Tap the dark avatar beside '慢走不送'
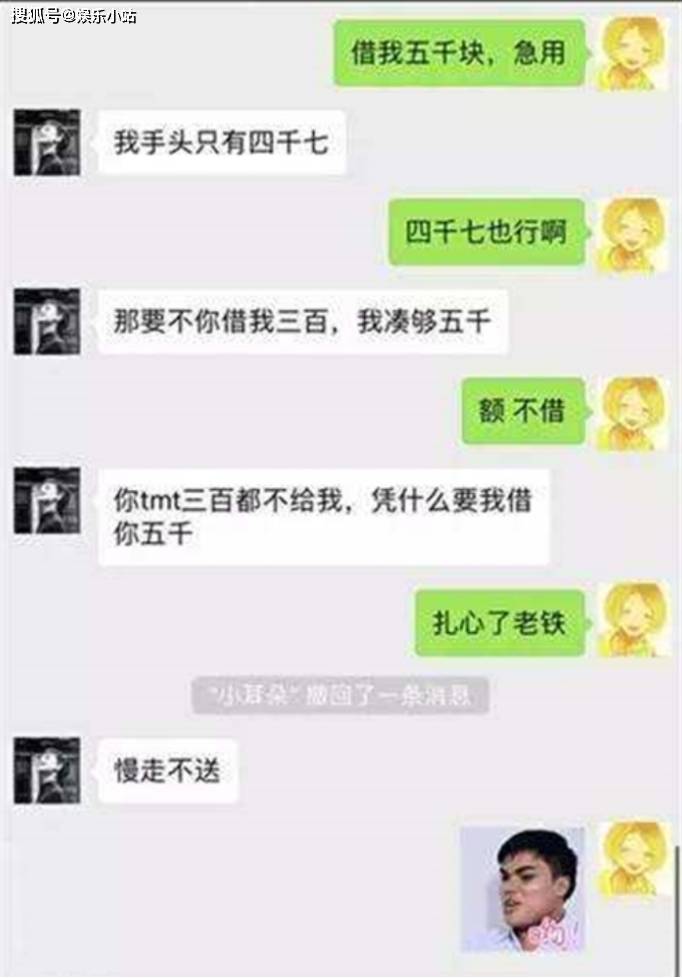The width and height of the screenshot is (682, 978). point(47,770)
